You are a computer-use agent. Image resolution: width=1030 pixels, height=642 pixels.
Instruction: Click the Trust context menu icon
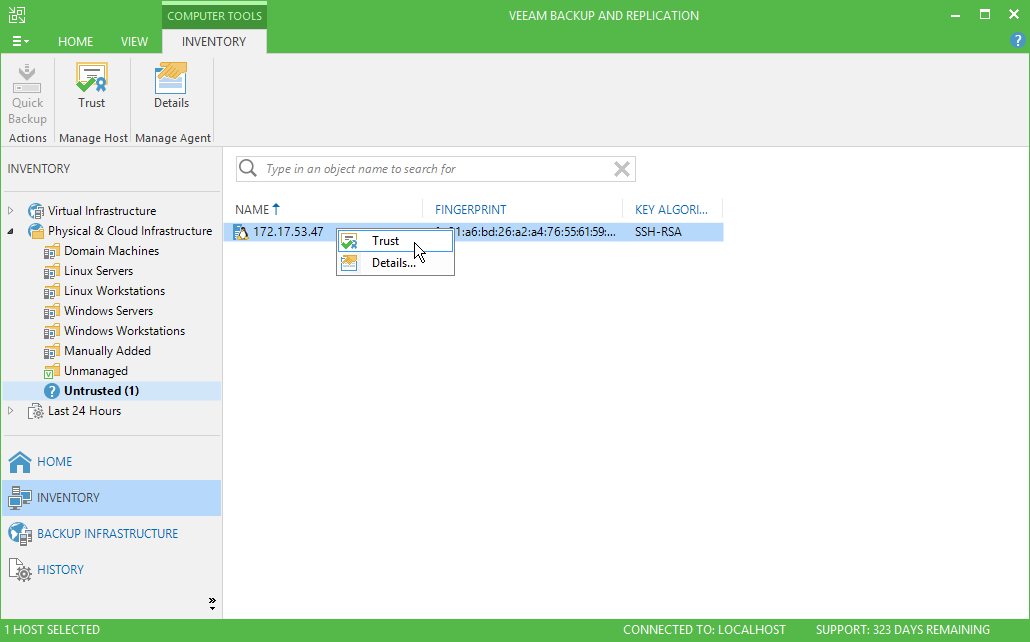click(x=349, y=241)
